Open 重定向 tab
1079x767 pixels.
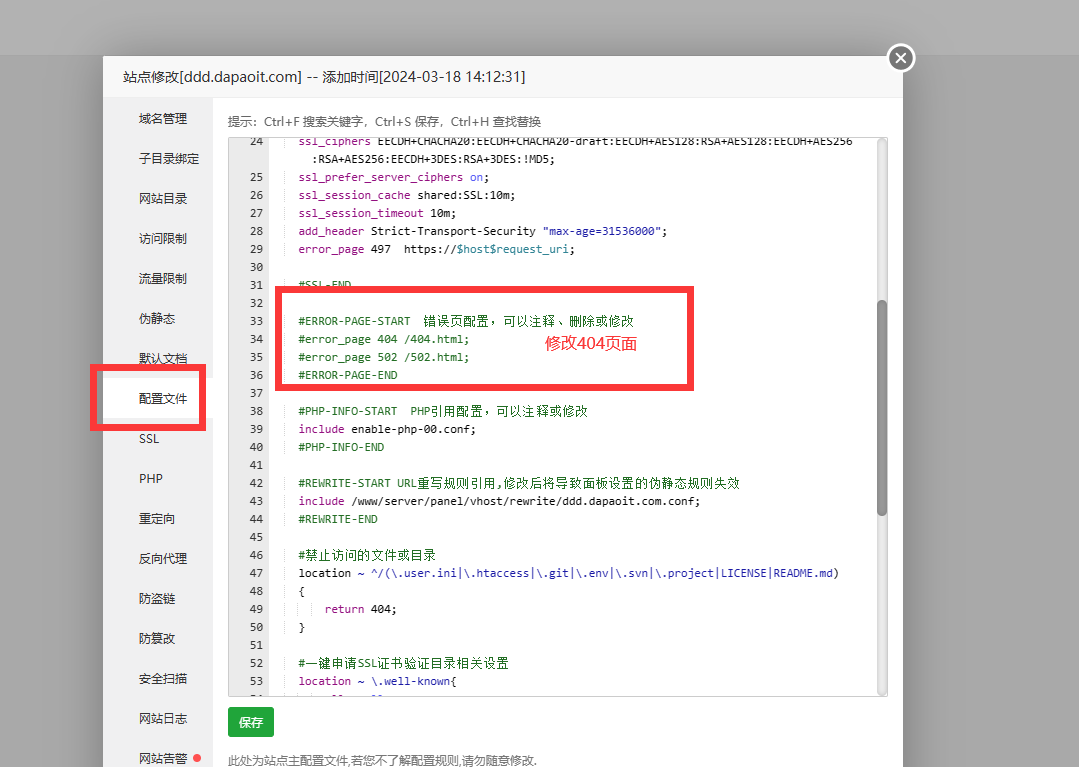point(157,518)
